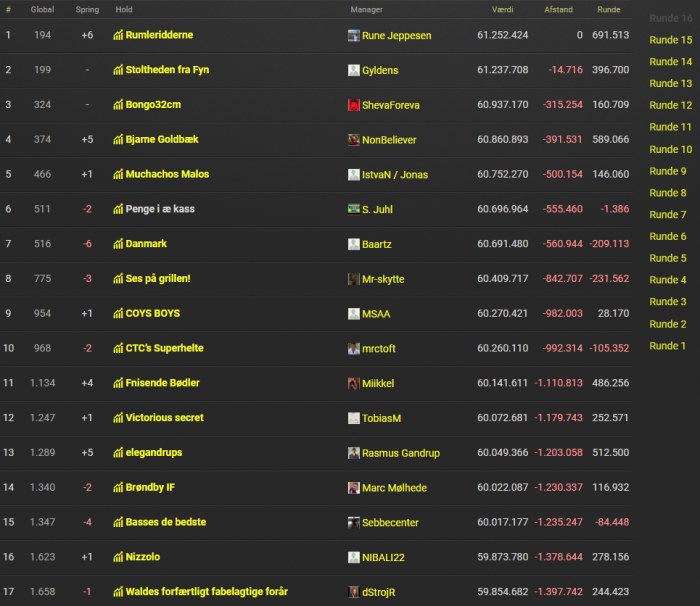This screenshot has height=606, width=700.
Task: Click the chart icon beside Stoltheden fra Fyn
Action: point(118,70)
